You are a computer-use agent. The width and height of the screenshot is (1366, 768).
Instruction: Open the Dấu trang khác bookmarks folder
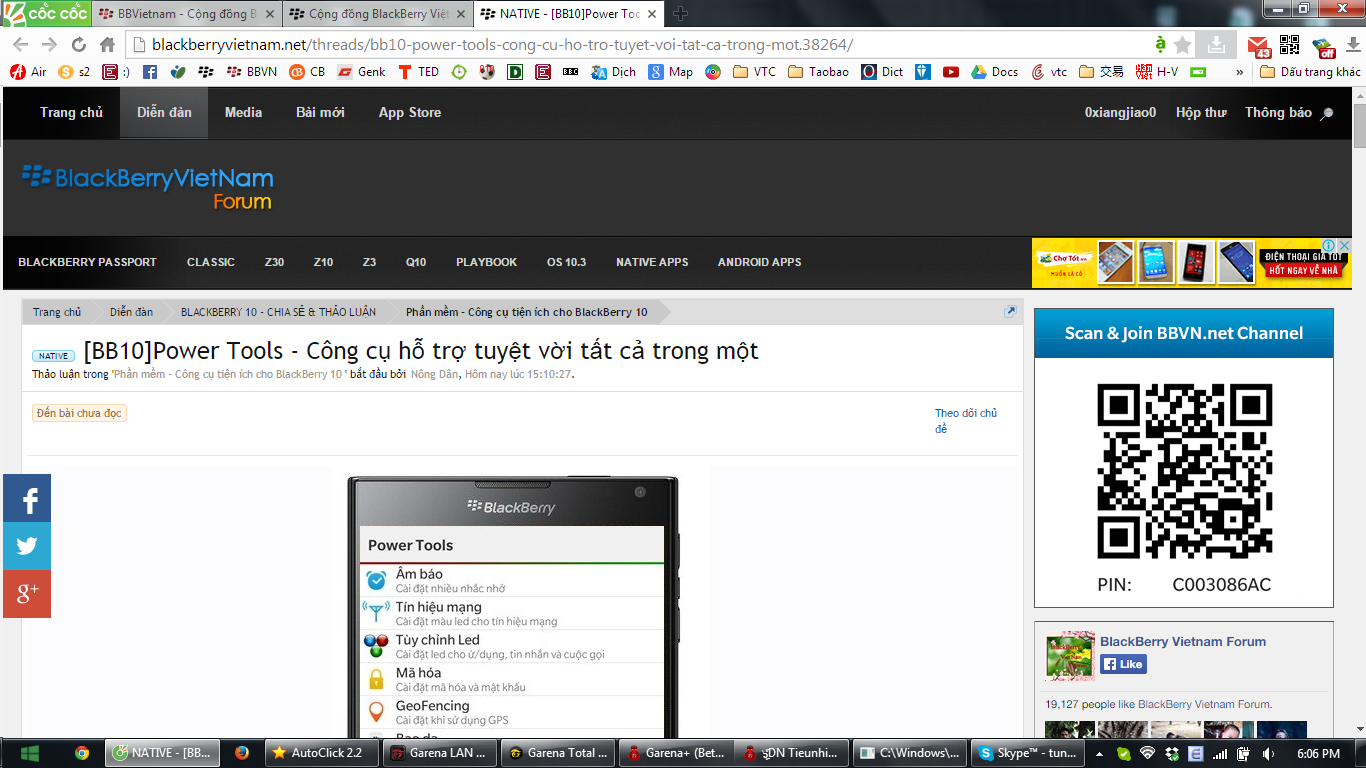click(x=1310, y=72)
